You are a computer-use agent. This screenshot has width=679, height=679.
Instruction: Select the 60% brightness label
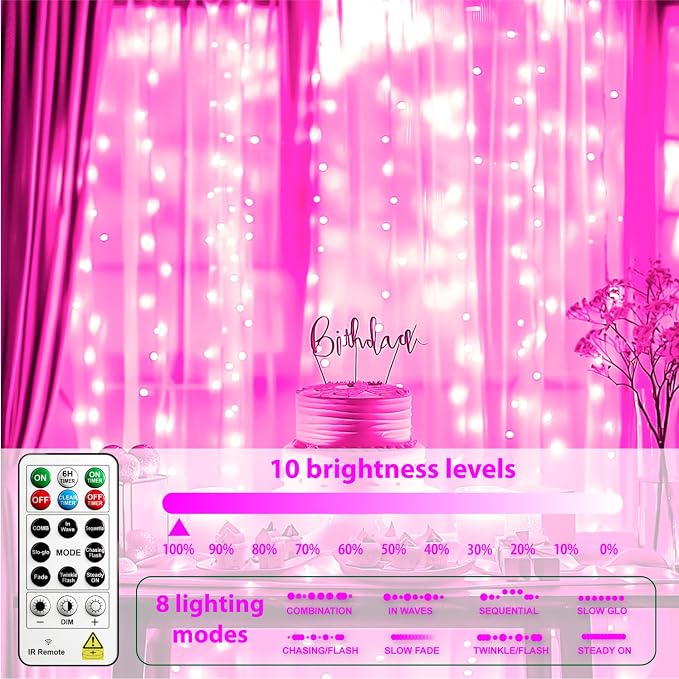coord(350,549)
